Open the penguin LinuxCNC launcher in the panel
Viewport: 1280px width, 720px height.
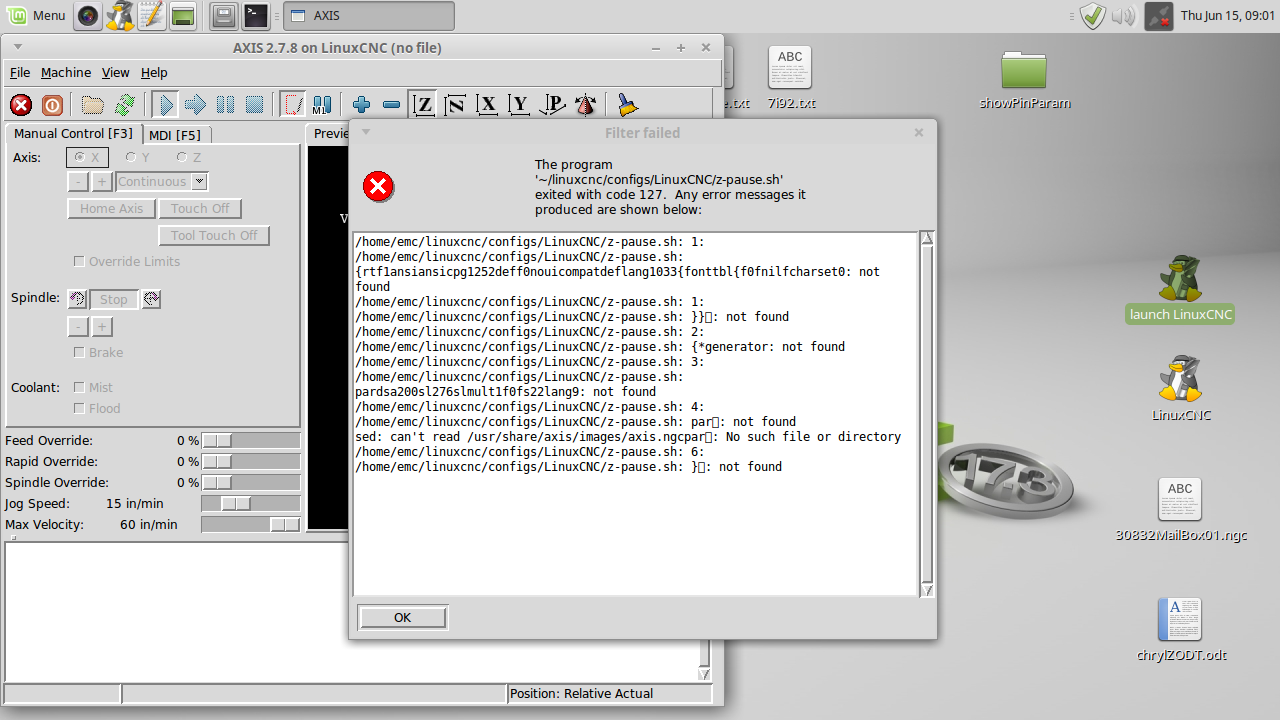(120, 15)
